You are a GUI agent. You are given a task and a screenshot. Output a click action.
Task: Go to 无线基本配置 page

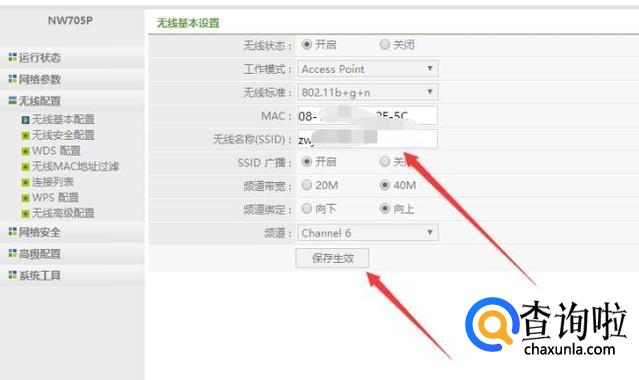63,119
